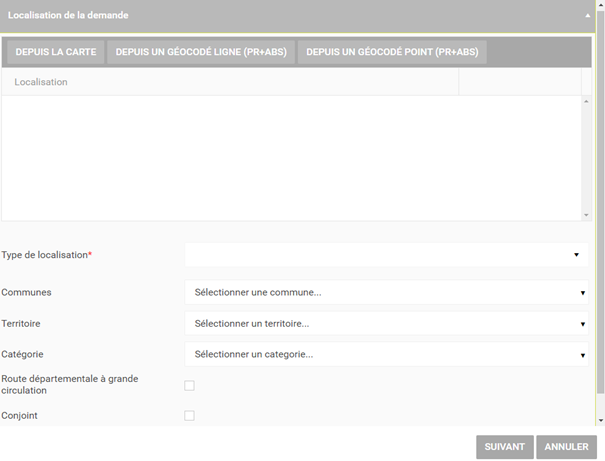Click the Localisation column header
Image resolution: width=605 pixels, height=461 pixels.
click(x=230, y=82)
